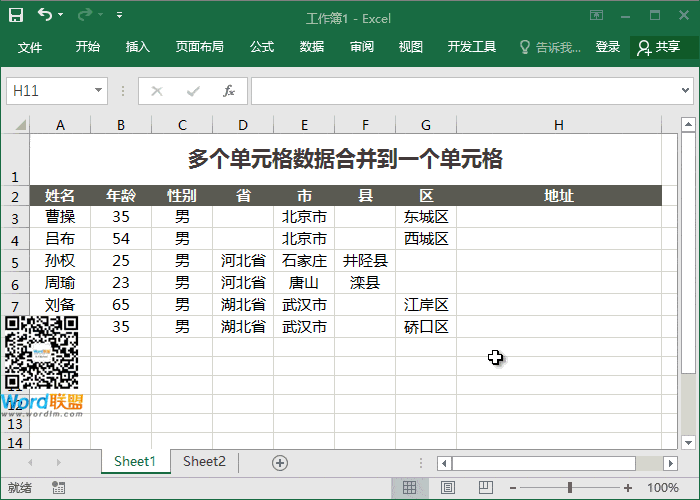Expand the Name Box dropdown arrow
The width and height of the screenshot is (700, 500).
[98, 91]
